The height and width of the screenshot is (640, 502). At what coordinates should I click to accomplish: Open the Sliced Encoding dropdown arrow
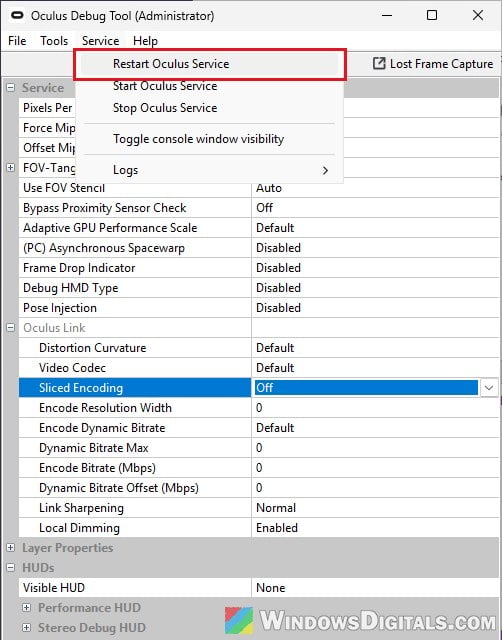point(489,388)
